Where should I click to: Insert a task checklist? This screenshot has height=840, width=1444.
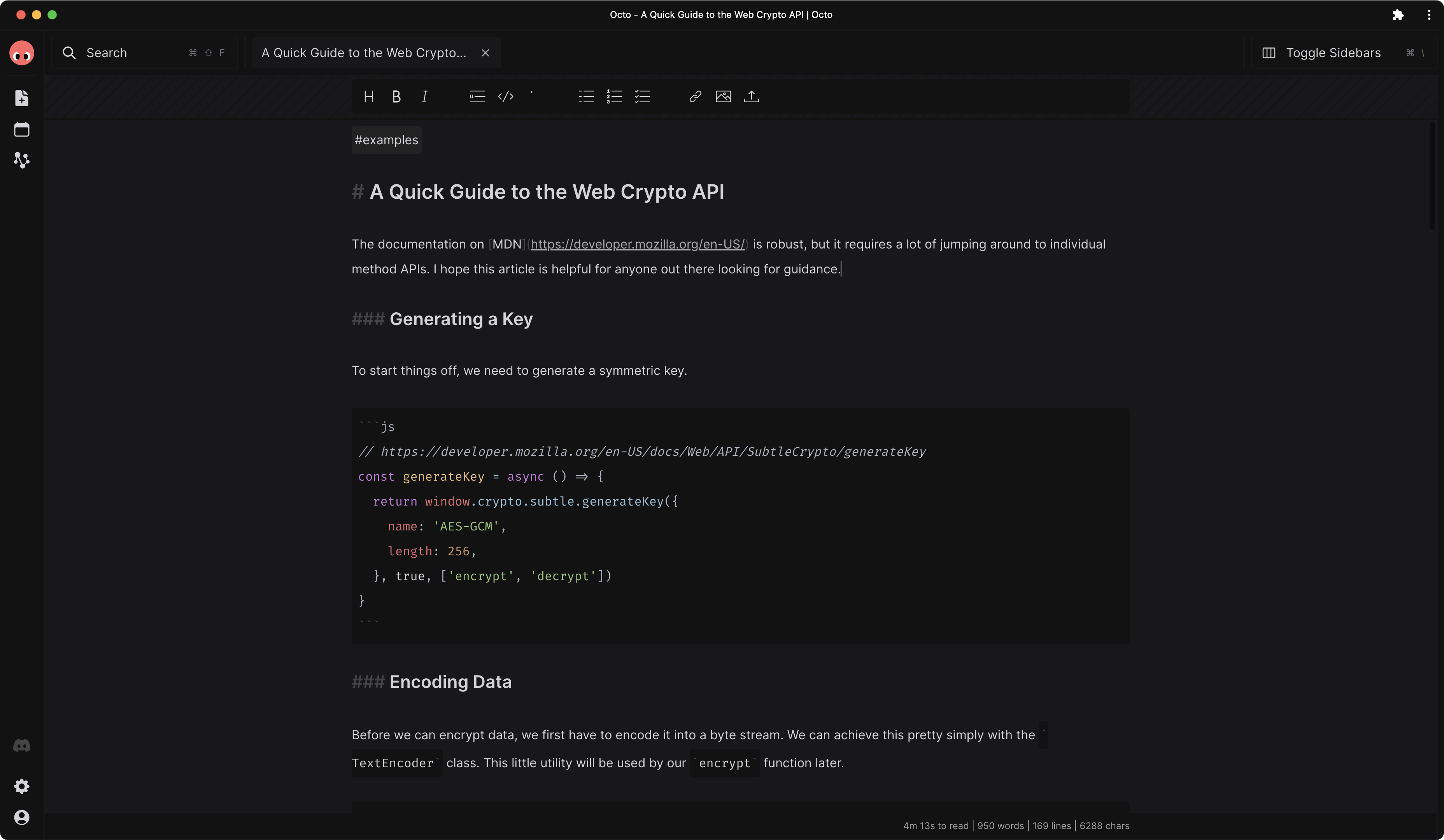point(642,97)
